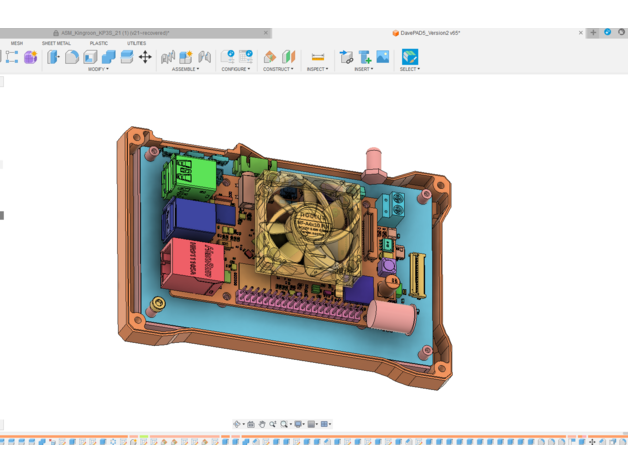Choose the Offset Plane construct icon
The image size is (628, 472).
click(x=270, y=57)
